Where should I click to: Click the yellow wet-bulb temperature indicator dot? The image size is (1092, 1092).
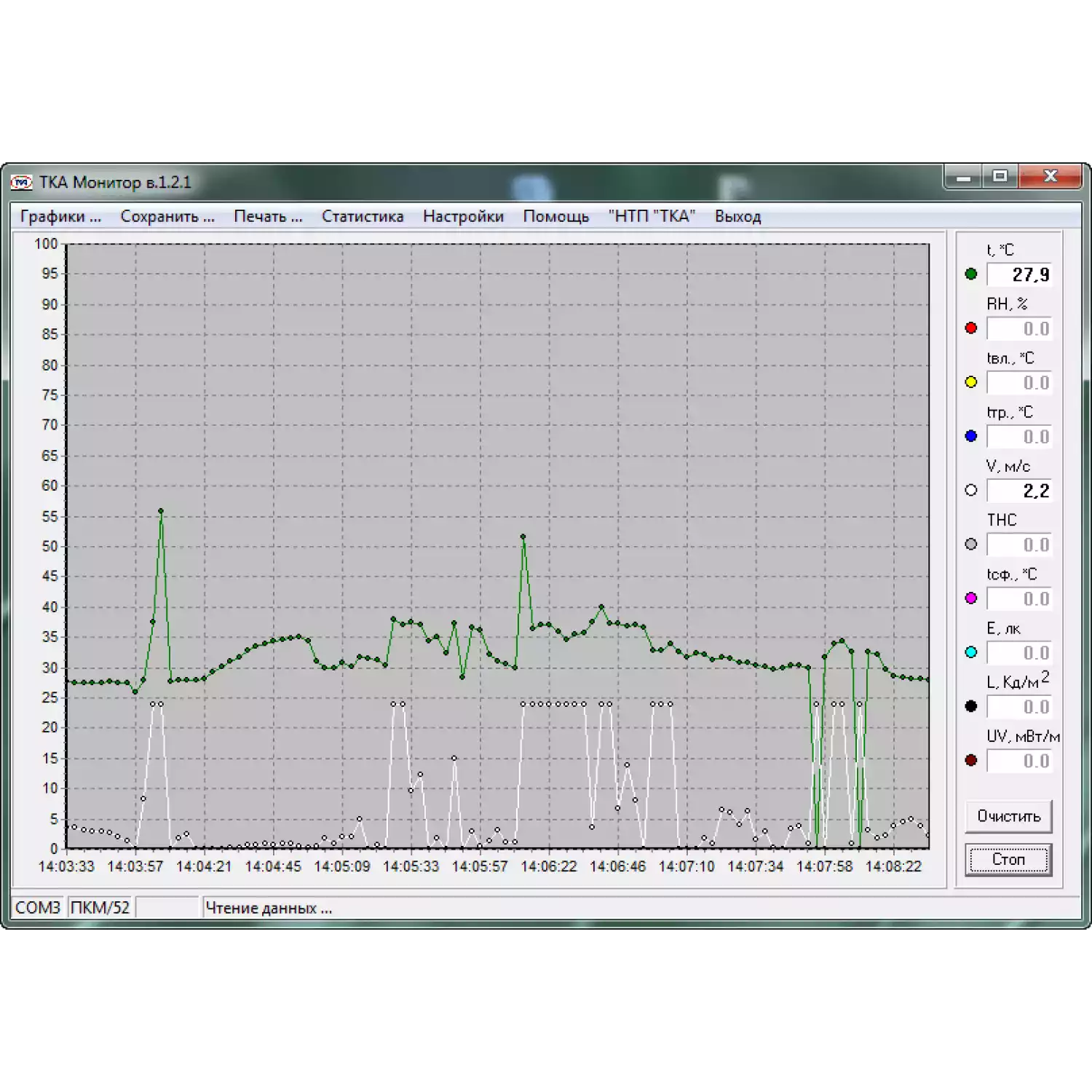[970, 382]
